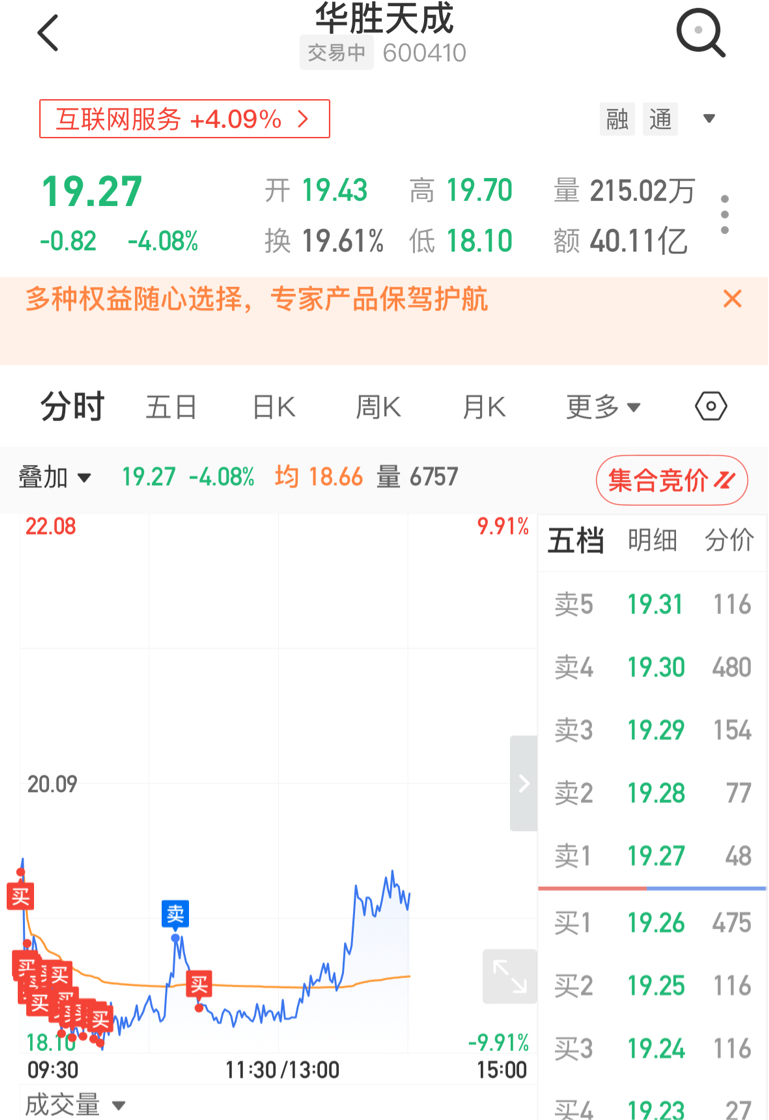Viewport: 769px width, 1120px height.
Task: Open the 叠加 overlay dropdown
Action: click(x=55, y=477)
